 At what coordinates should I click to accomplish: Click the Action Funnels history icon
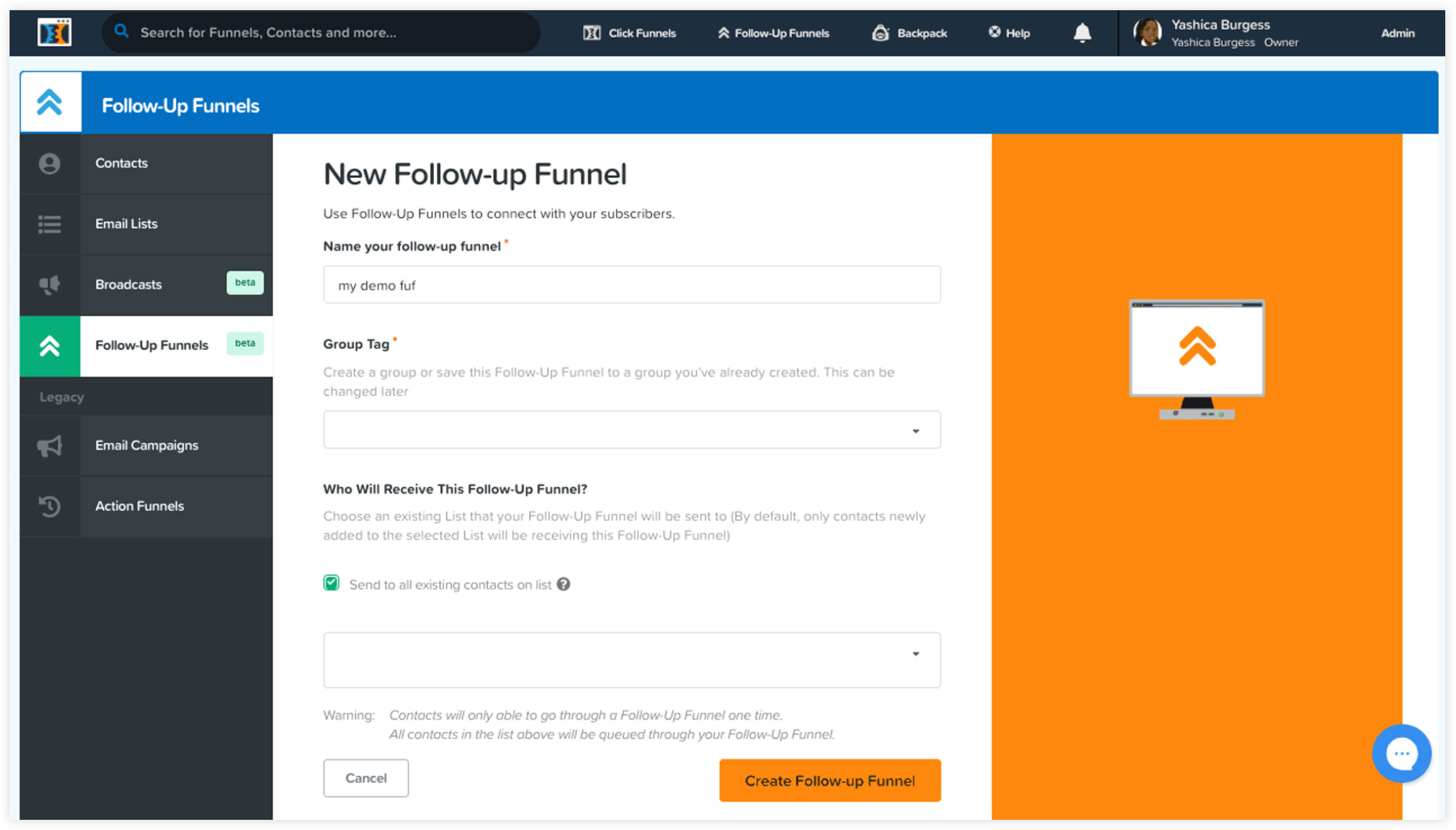50,506
